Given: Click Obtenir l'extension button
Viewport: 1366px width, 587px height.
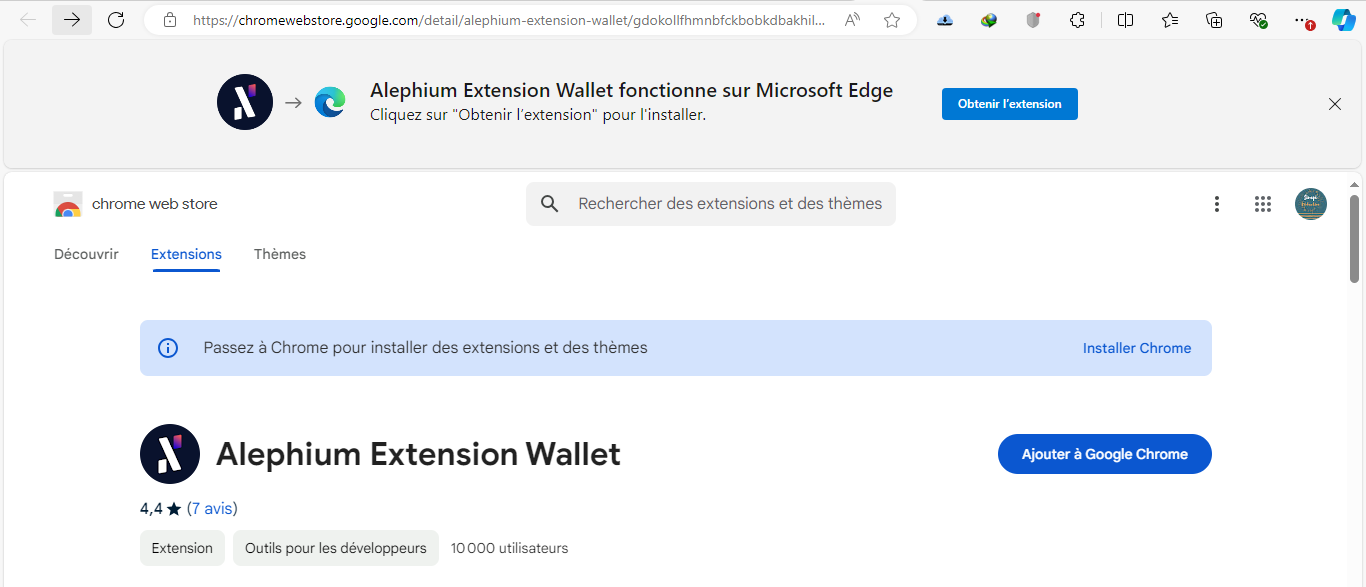Looking at the screenshot, I should tap(1010, 104).
